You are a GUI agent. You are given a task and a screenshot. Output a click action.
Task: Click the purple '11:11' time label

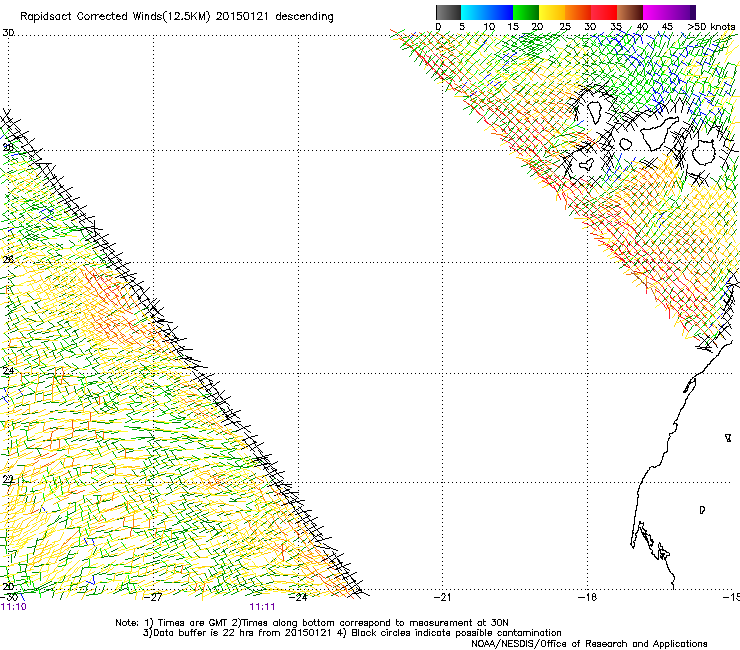pos(262,607)
